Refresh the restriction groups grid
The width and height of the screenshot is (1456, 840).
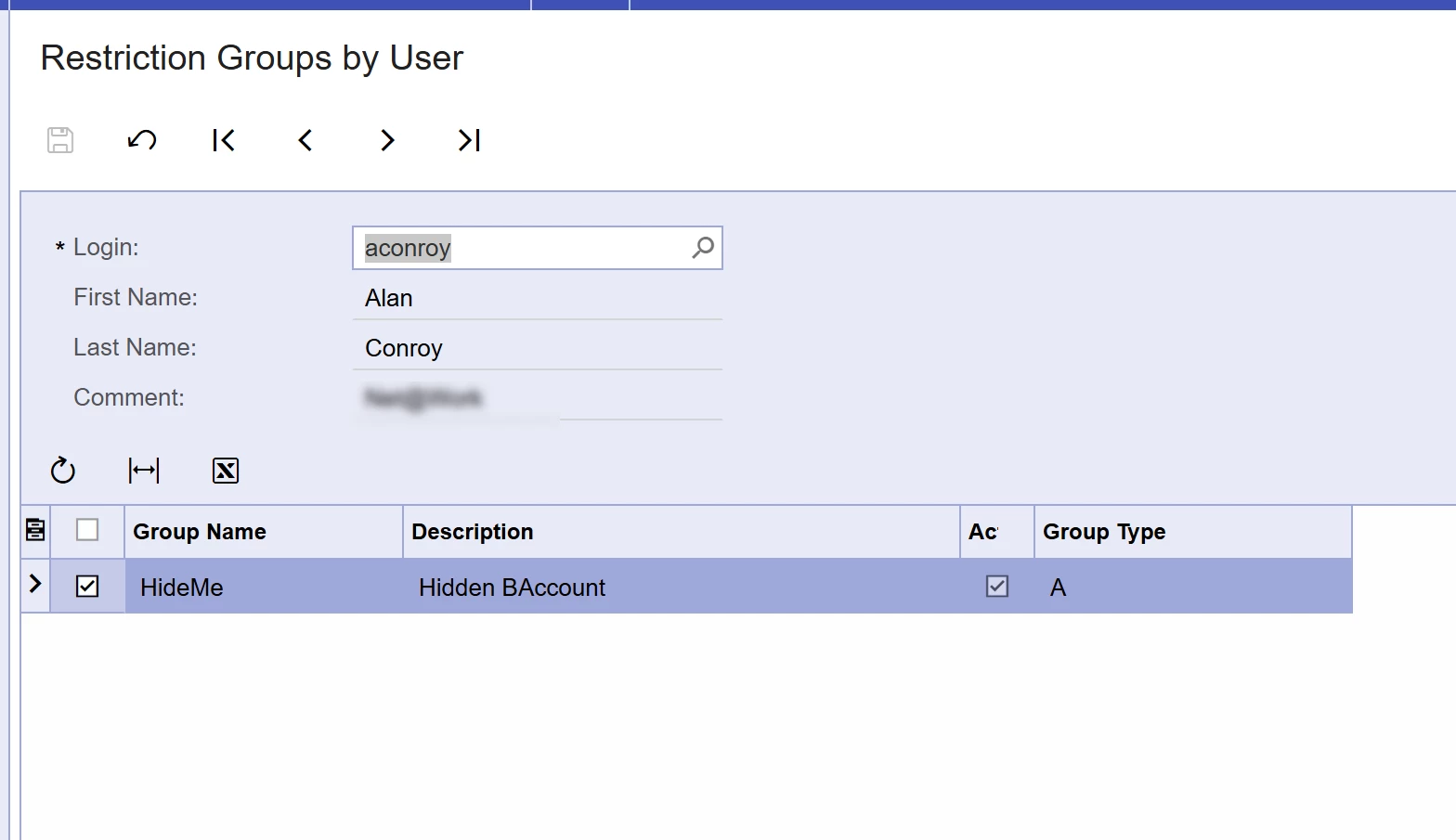[62, 471]
